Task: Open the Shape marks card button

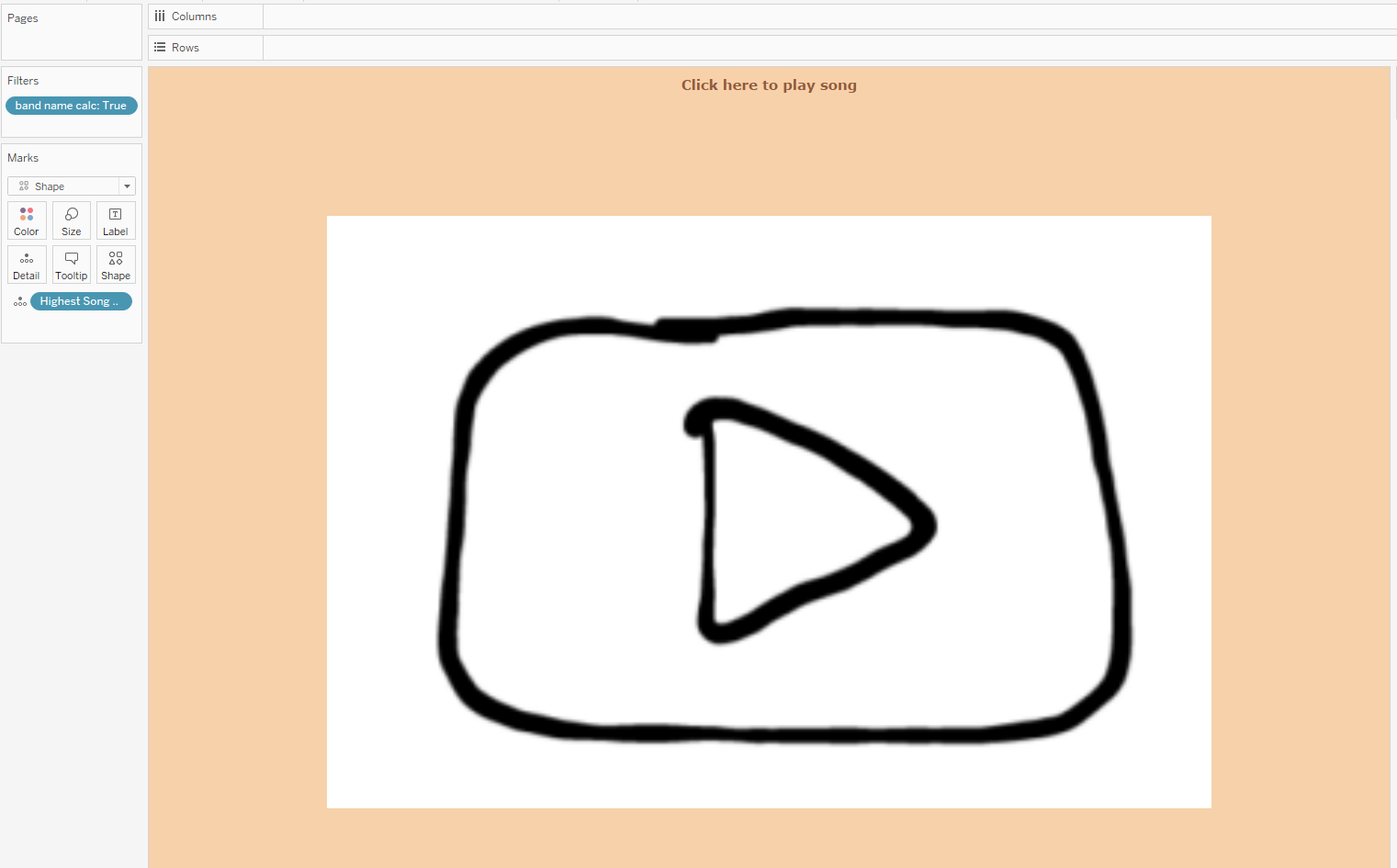Action: click(116, 265)
